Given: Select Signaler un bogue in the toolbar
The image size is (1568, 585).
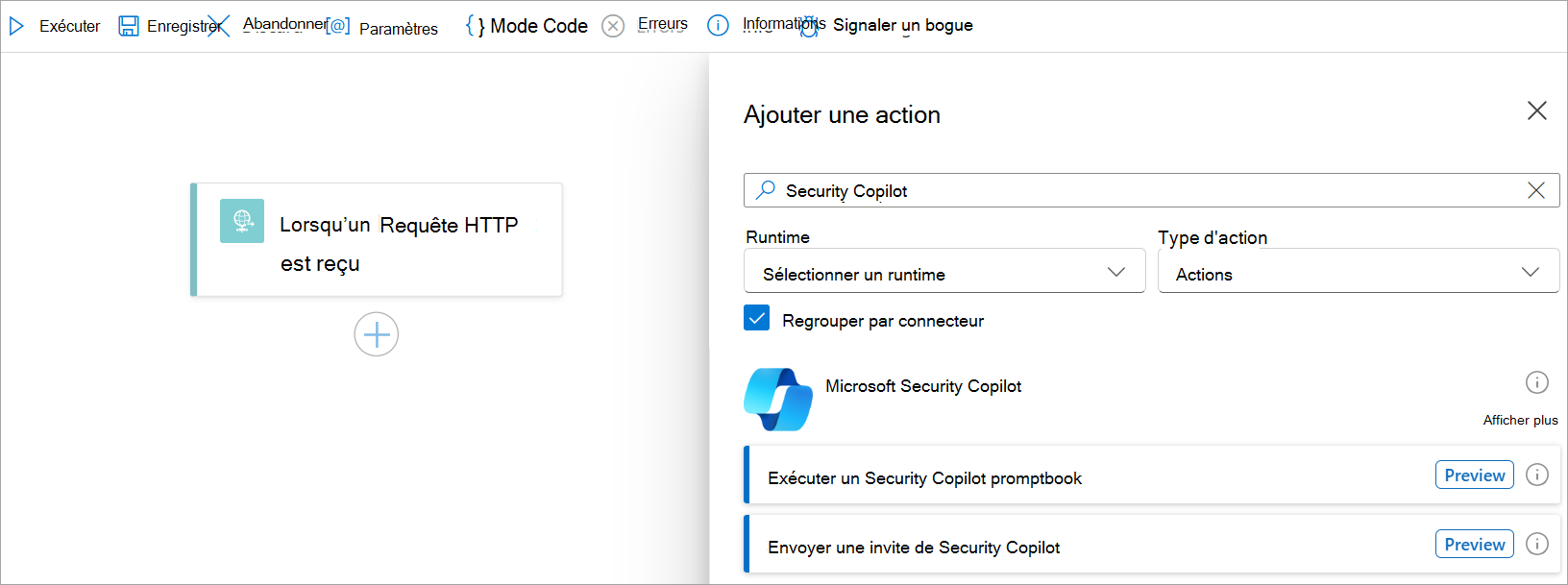Looking at the screenshot, I should pyautogui.click(x=901, y=26).
